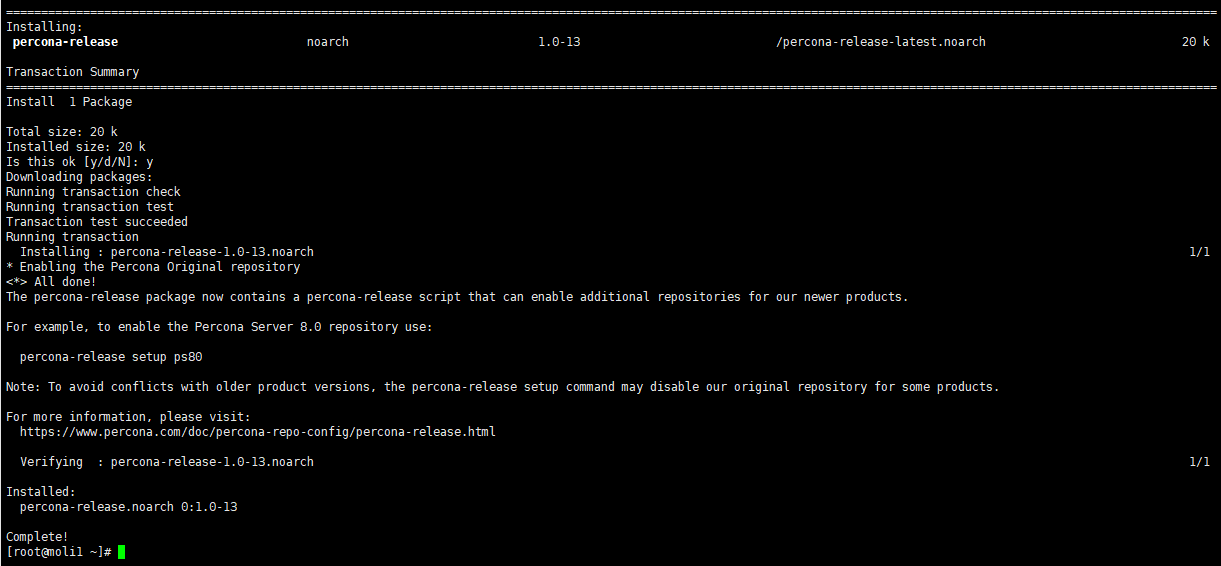Click '1/1' counter on the Installing line
Image resolution: width=1221 pixels, height=566 pixels.
(x=1199, y=252)
